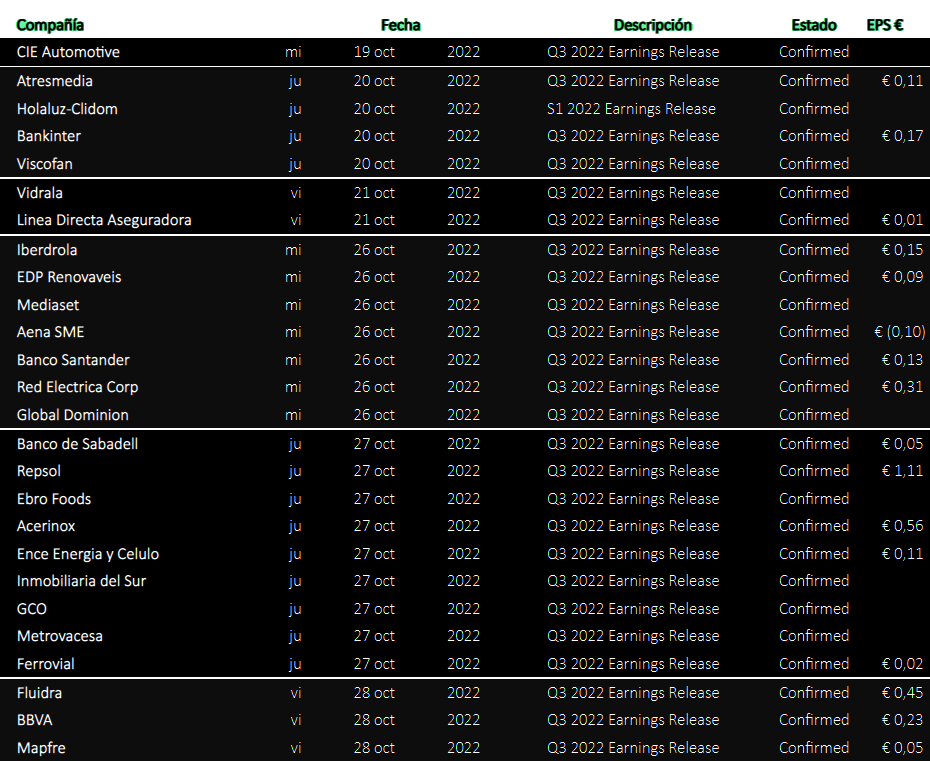Image resolution: width=930 pixels, height=761 pixels.
Task: Select the Banco Santander company cell
Action: click(73, 360)
